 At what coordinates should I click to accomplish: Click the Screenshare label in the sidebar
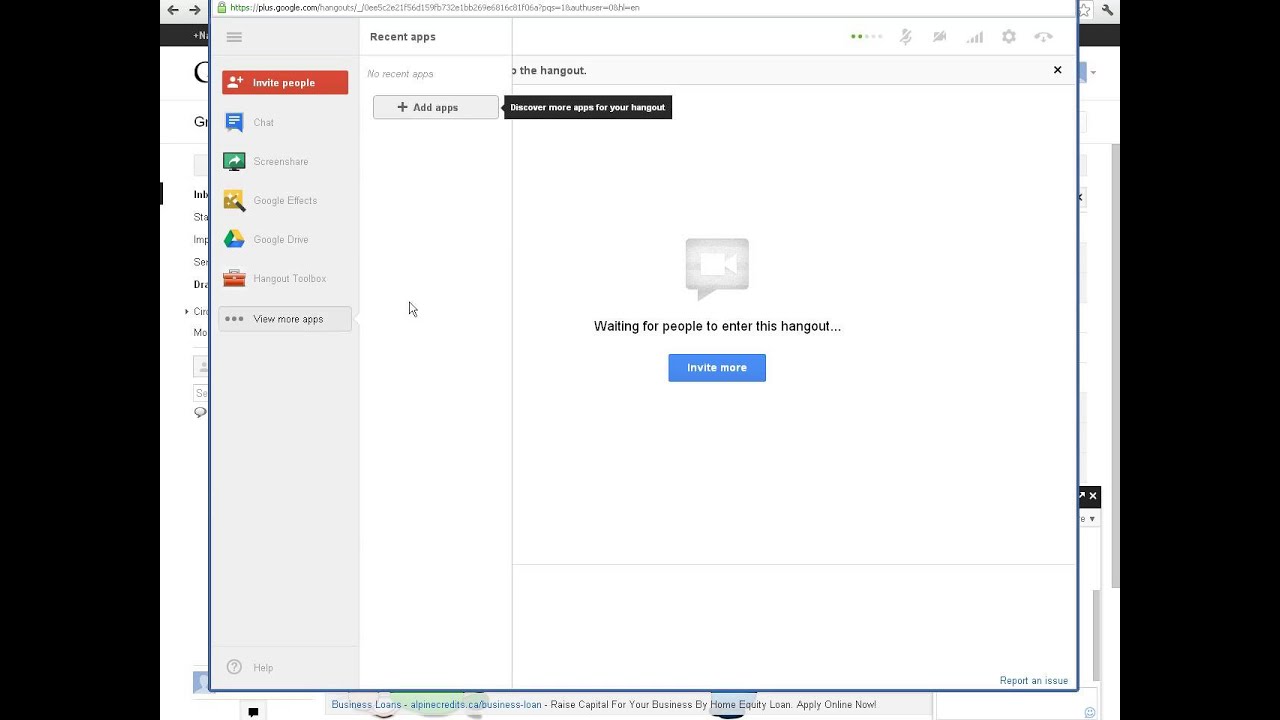tap(281, 161)
